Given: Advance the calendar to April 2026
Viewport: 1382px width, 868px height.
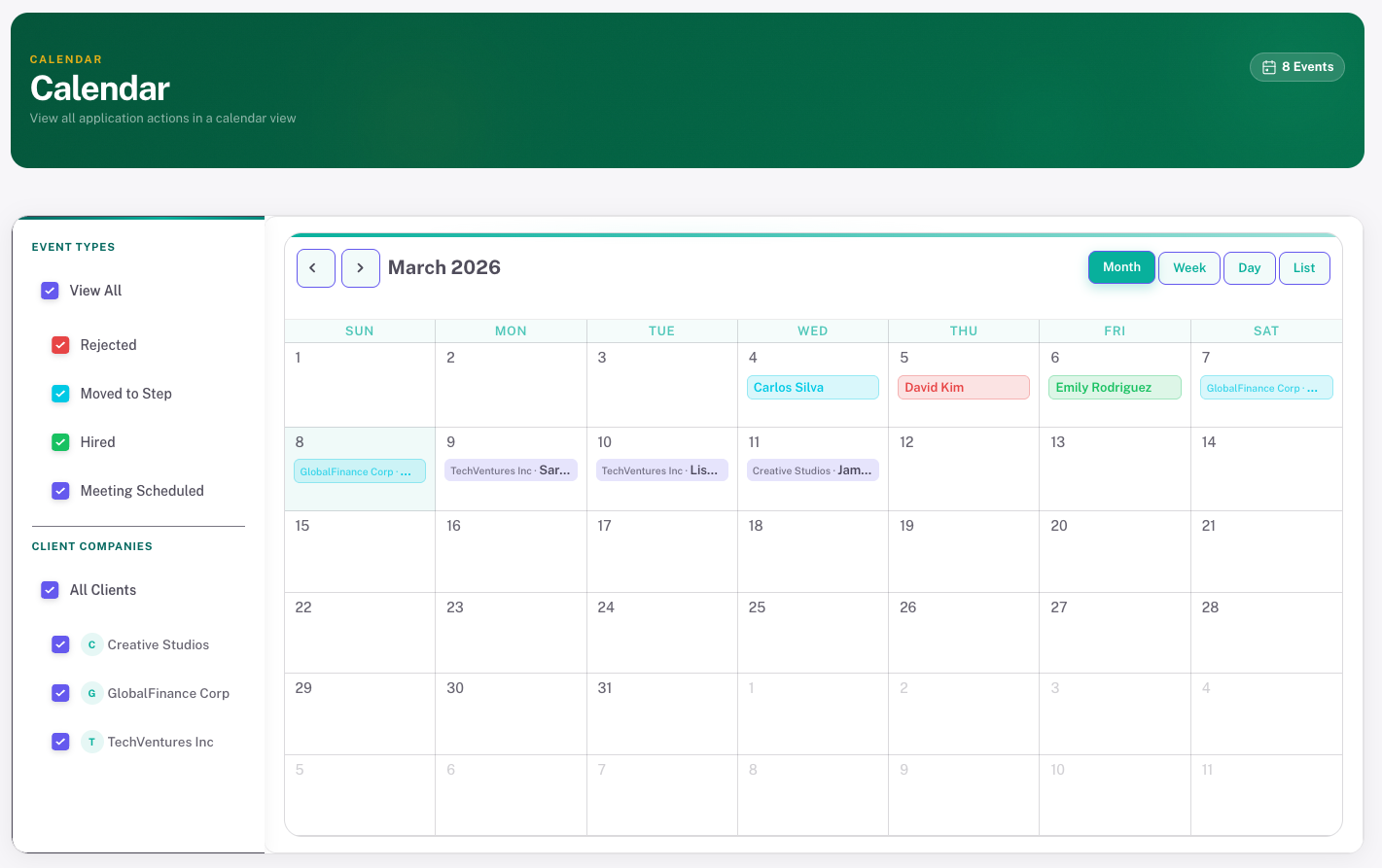Looking at the screenshot, I should [360, 267].
